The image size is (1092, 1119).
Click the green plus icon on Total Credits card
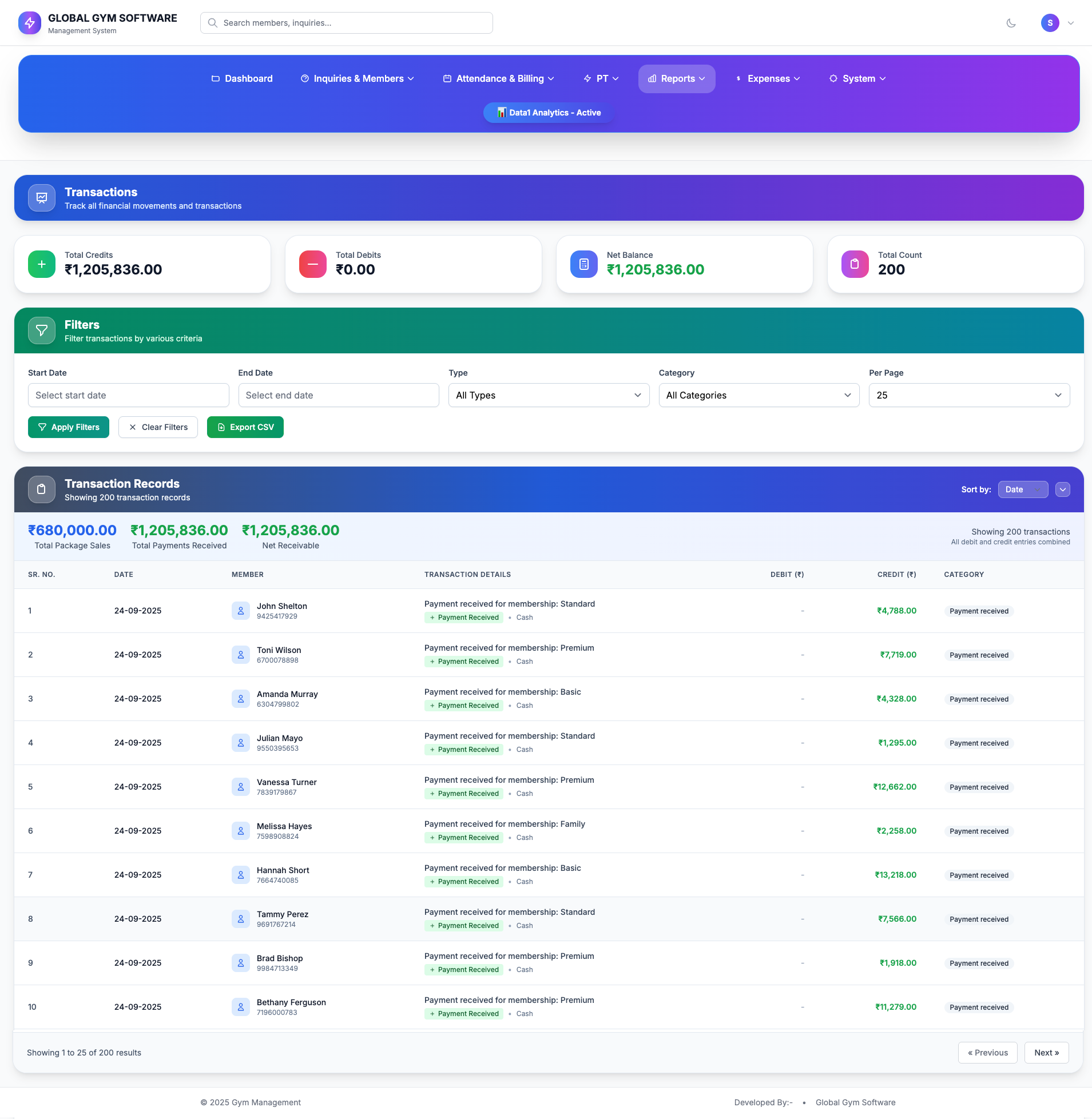[x=41, y=264]
